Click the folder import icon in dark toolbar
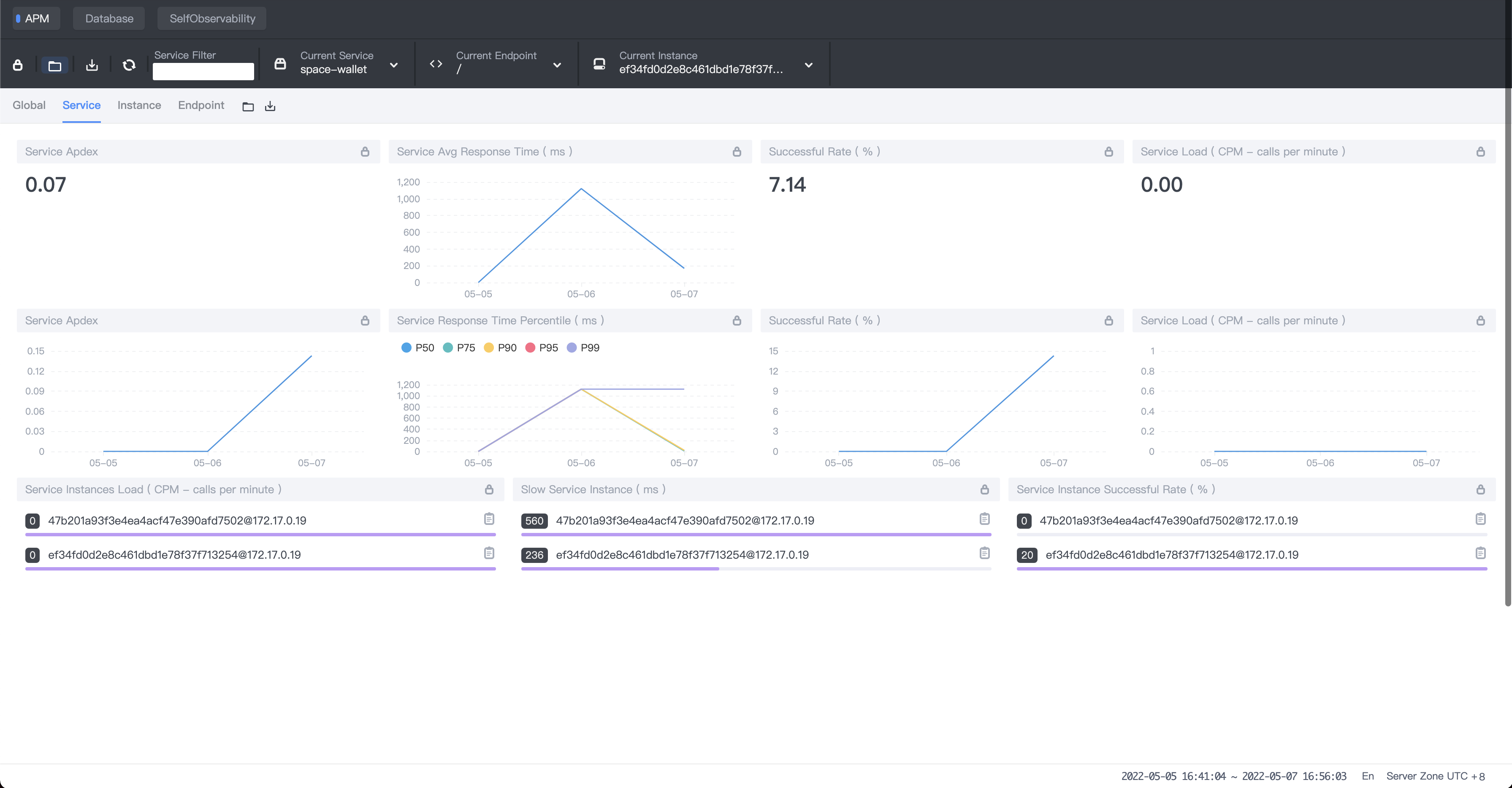Screen dimensions: 1512x788 coord(54,65)
